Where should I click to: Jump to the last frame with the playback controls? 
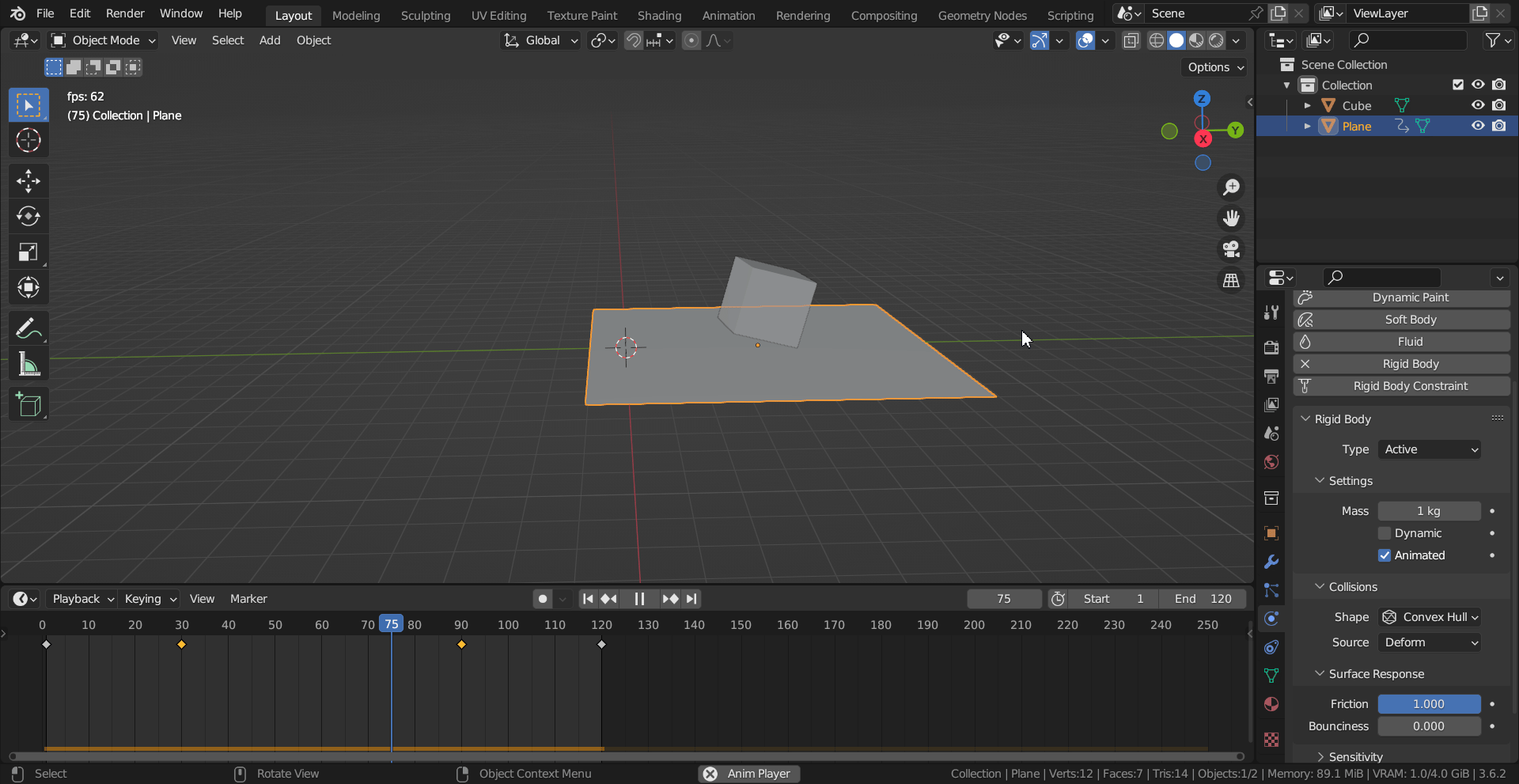tap(691, 599)
